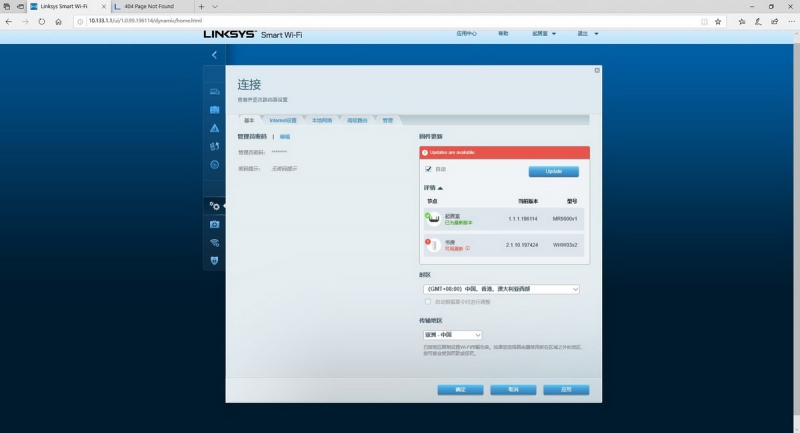The width and height of the screenshot is (800, 433).
Task: Open Media Prioritization arrows icon in sidebar
Action: 214,146
